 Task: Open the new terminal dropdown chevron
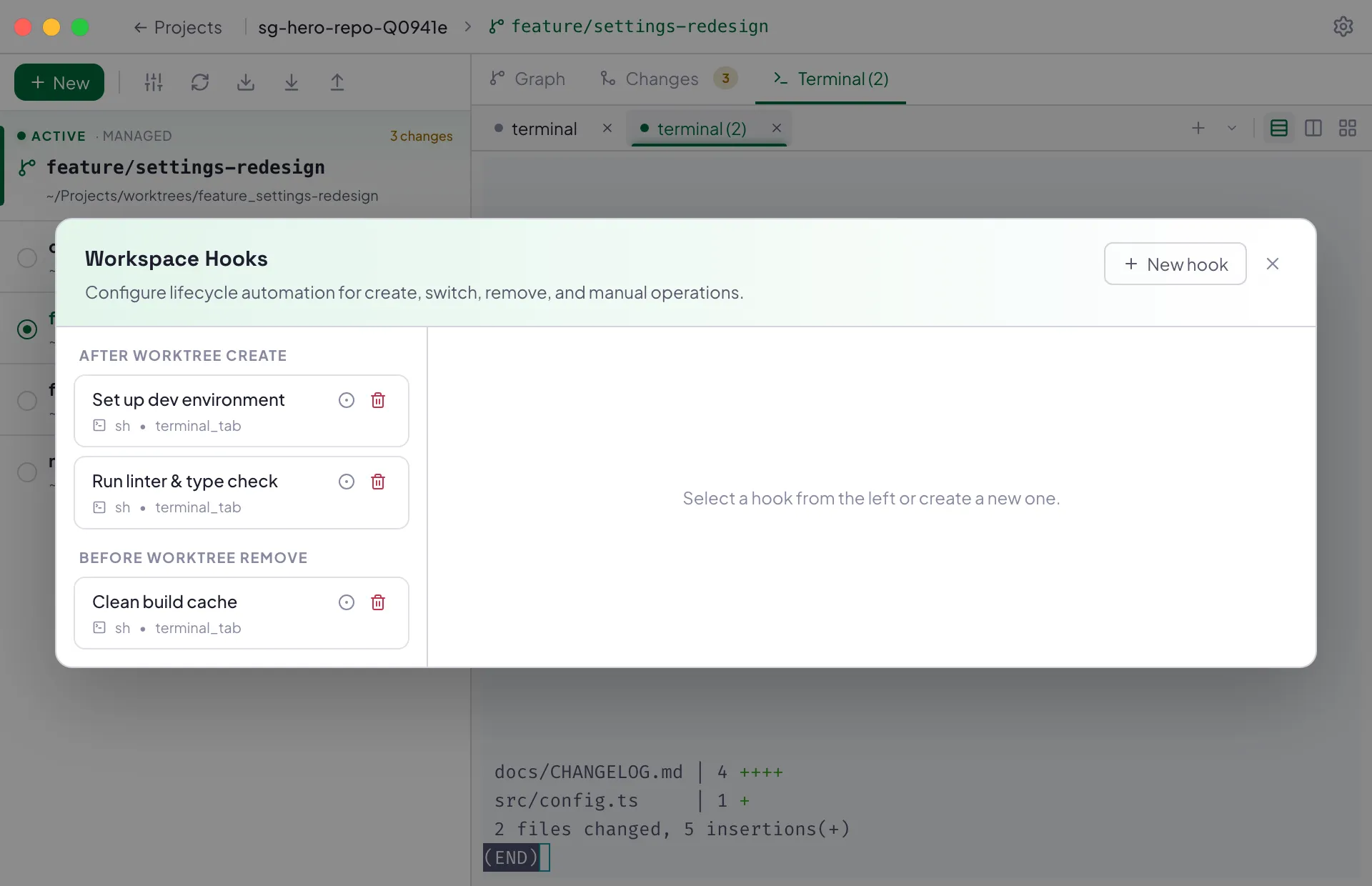1232,128
